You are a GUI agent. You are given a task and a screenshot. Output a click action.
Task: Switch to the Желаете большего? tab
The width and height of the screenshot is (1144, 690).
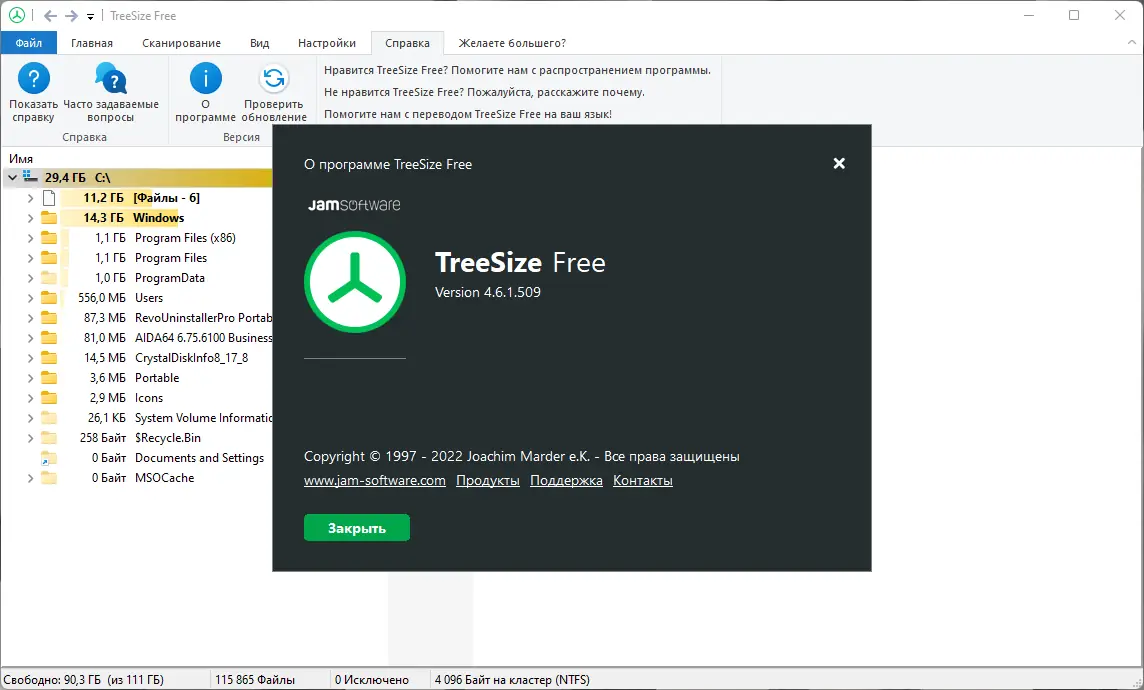[x=512, y=43]
